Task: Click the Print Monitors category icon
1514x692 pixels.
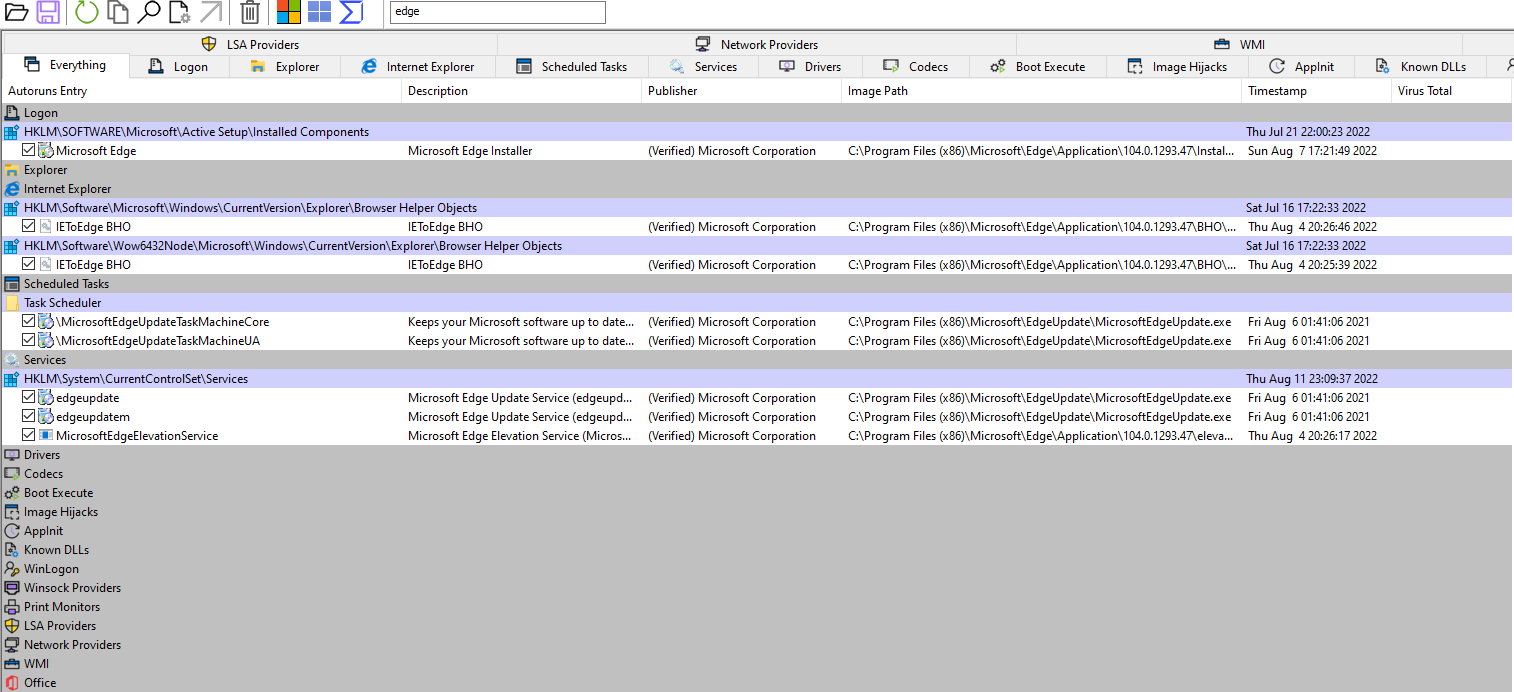Action: (12, 607)
